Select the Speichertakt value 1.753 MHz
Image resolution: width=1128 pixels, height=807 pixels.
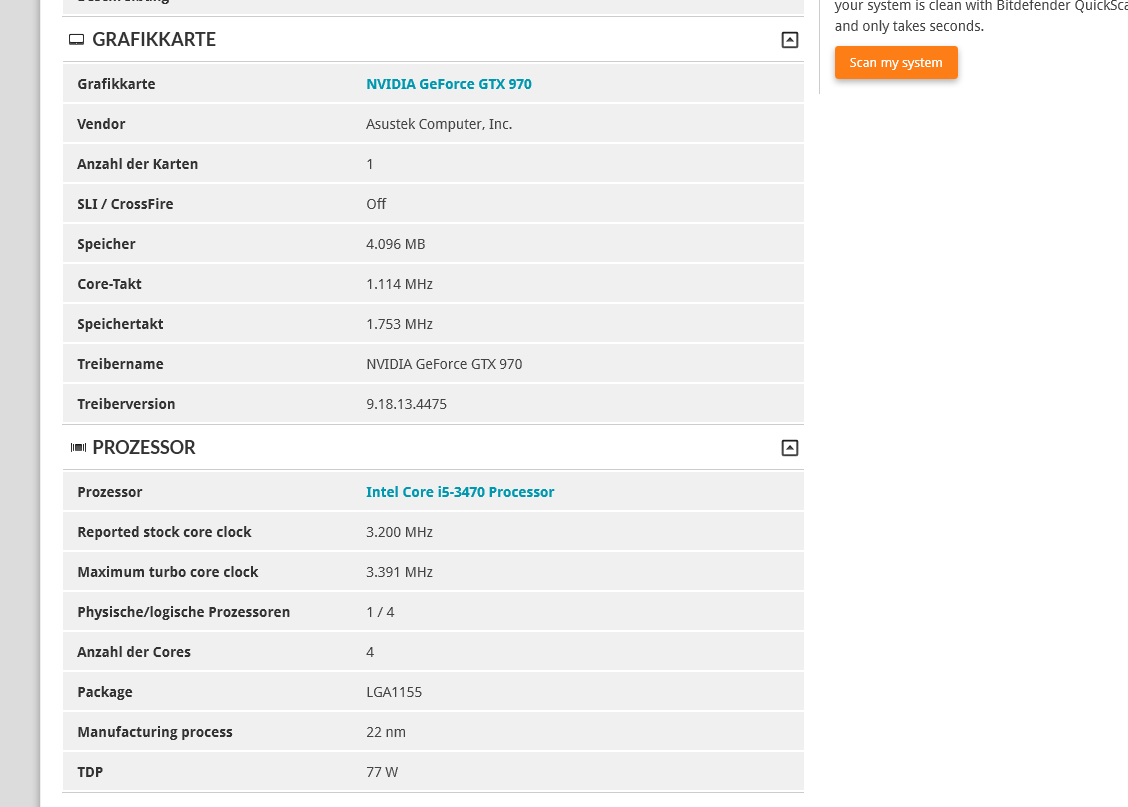399,324
